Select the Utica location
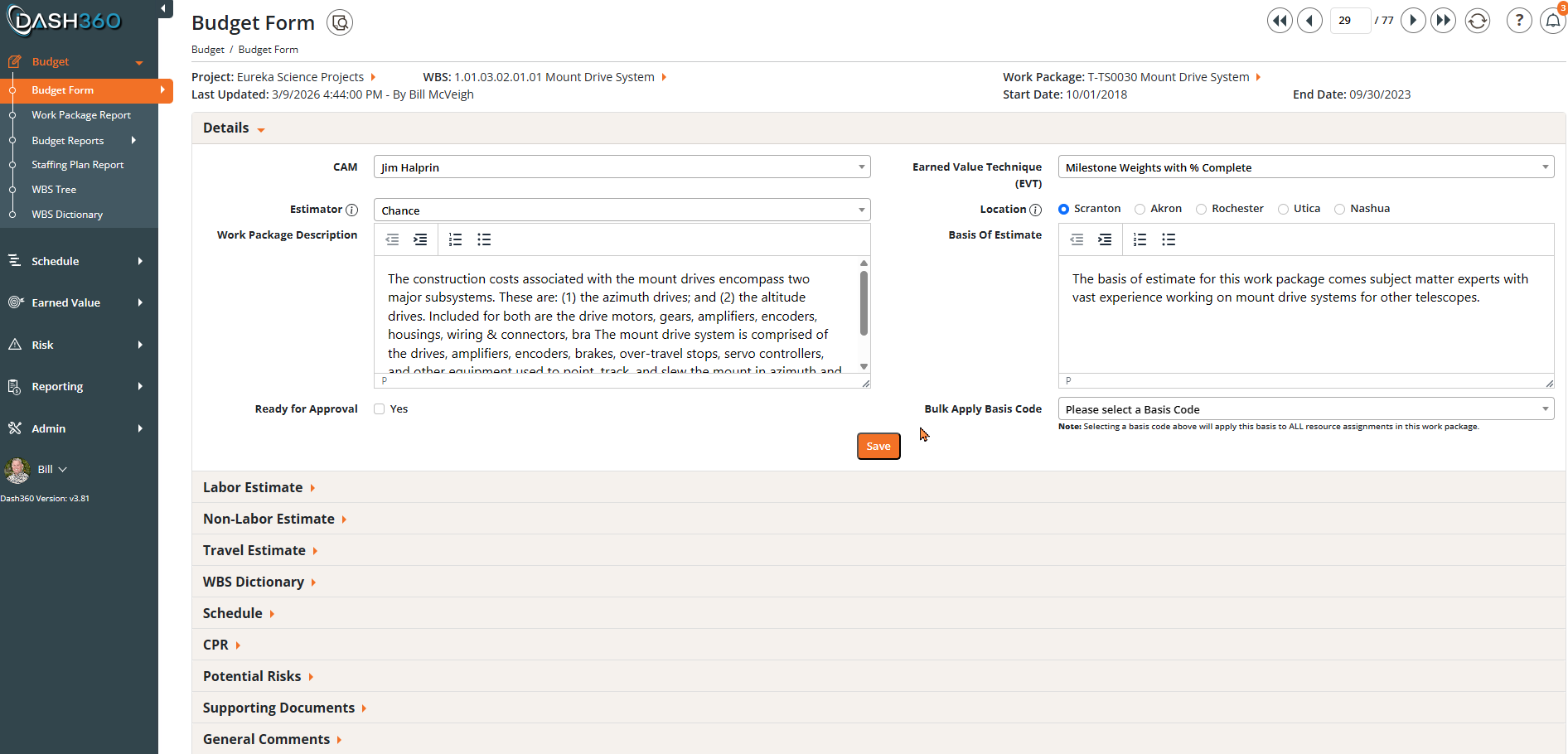 (x=1283, y=210)
